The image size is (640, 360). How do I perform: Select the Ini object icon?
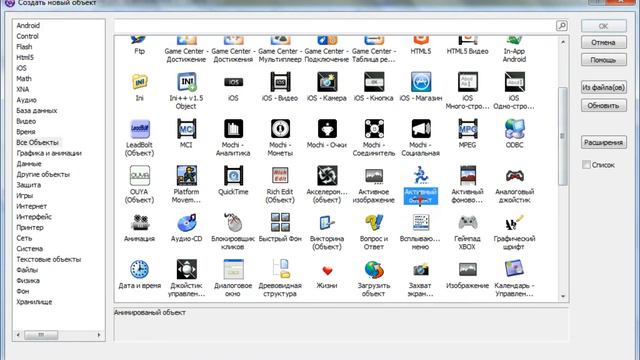coord(139,82)
